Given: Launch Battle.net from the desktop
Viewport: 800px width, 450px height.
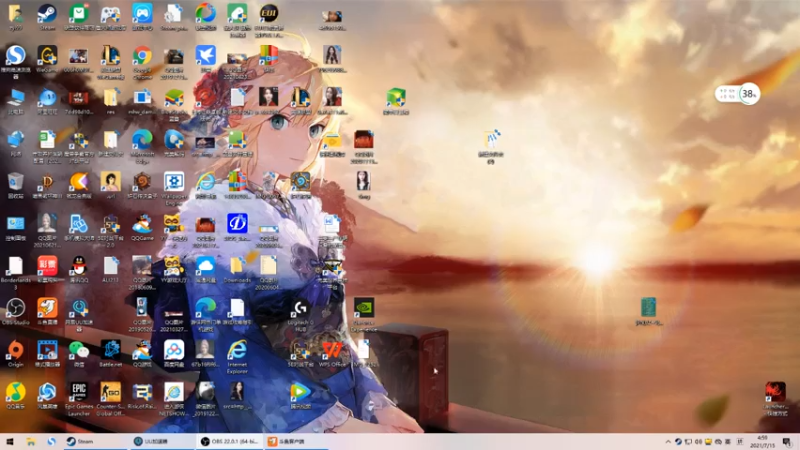Looking at the screenshot, I should click(x=111, y=353).
